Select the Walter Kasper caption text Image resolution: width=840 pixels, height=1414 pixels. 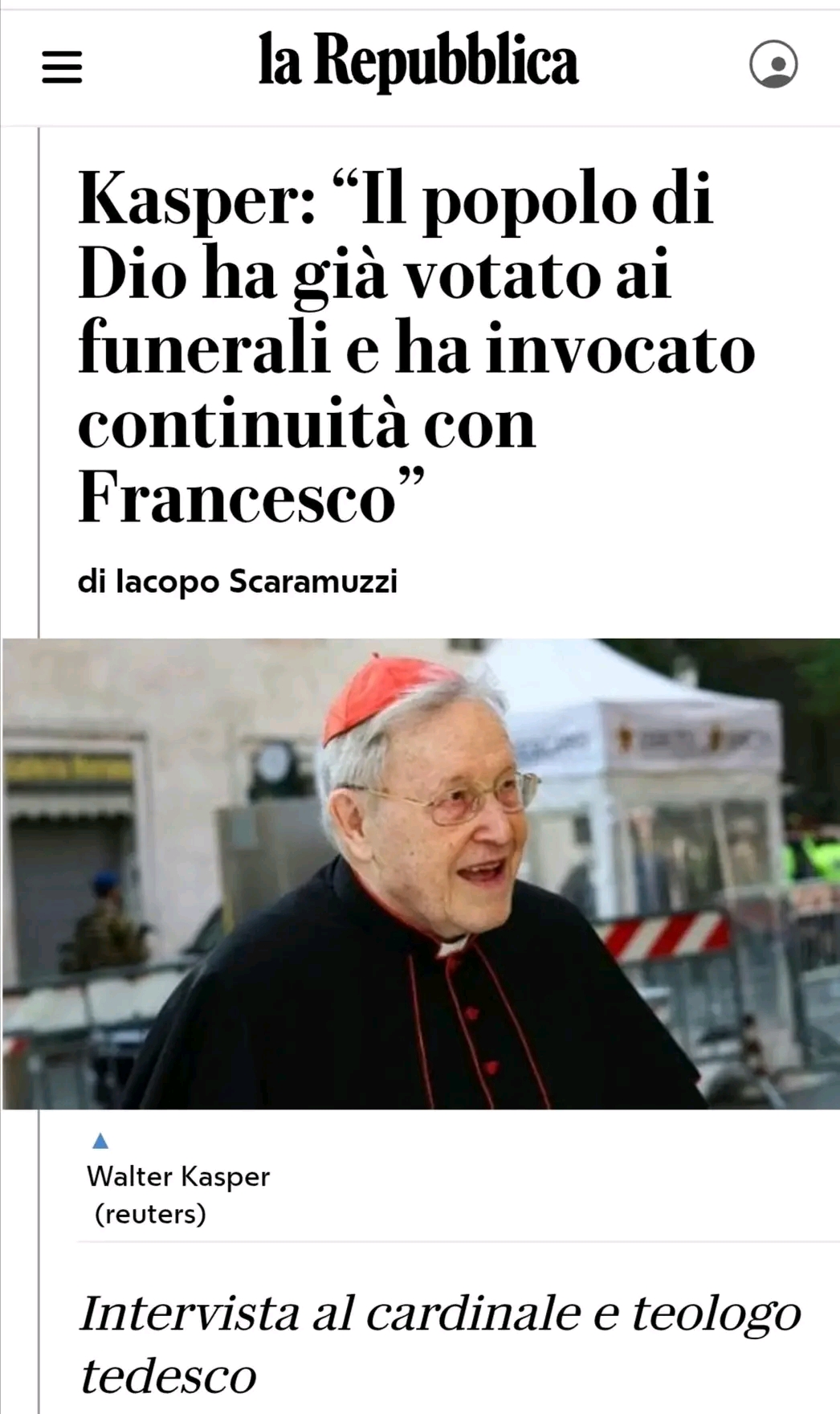(x=177, y=1176)
